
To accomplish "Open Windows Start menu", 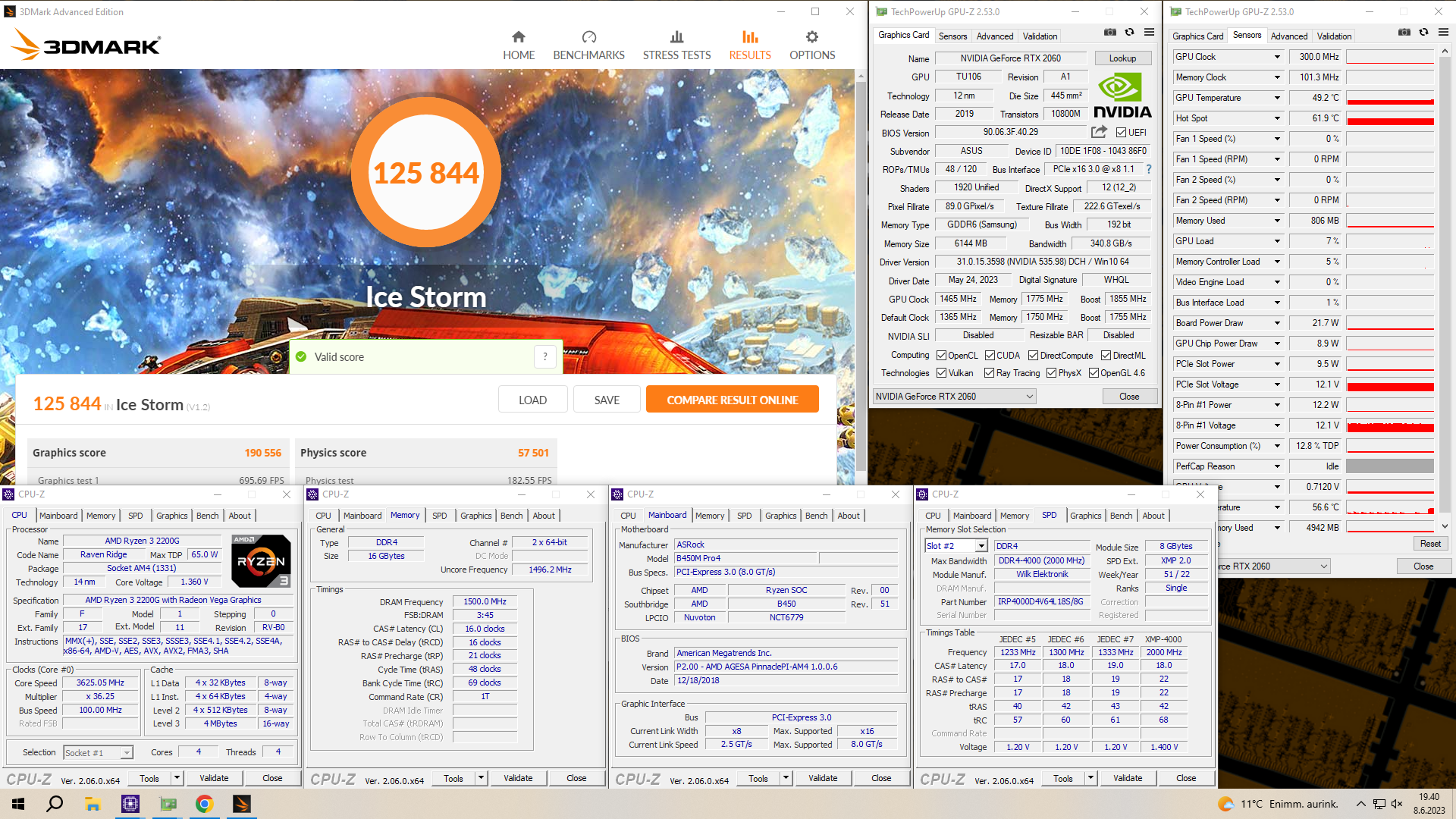I will coord(18,804).
